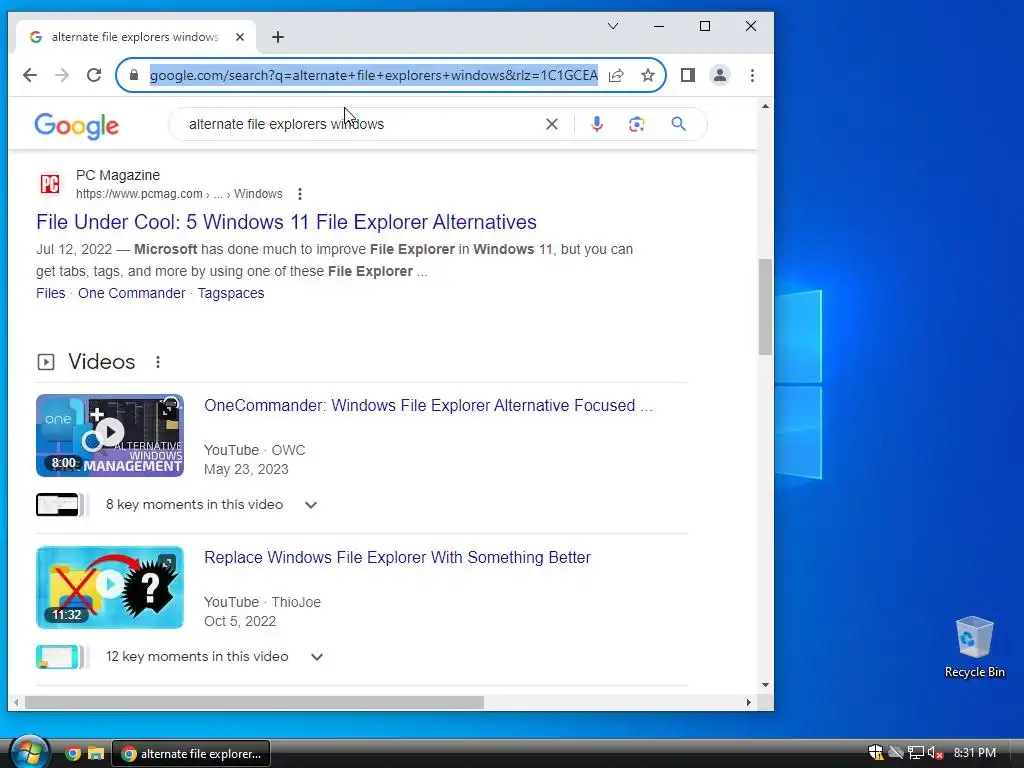Bookmark this tab with the star
Screen dimensions: 1024x768
click(648, 75)
